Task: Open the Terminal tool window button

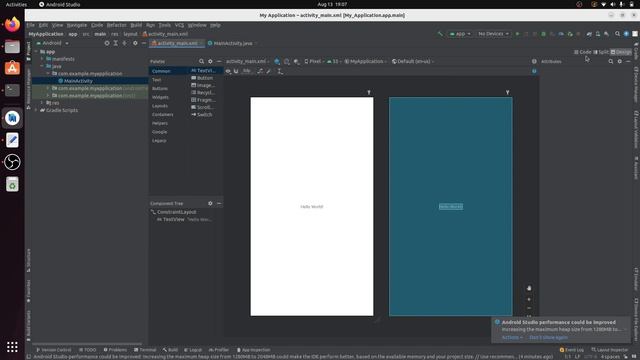Action: [x=145, y=350]
